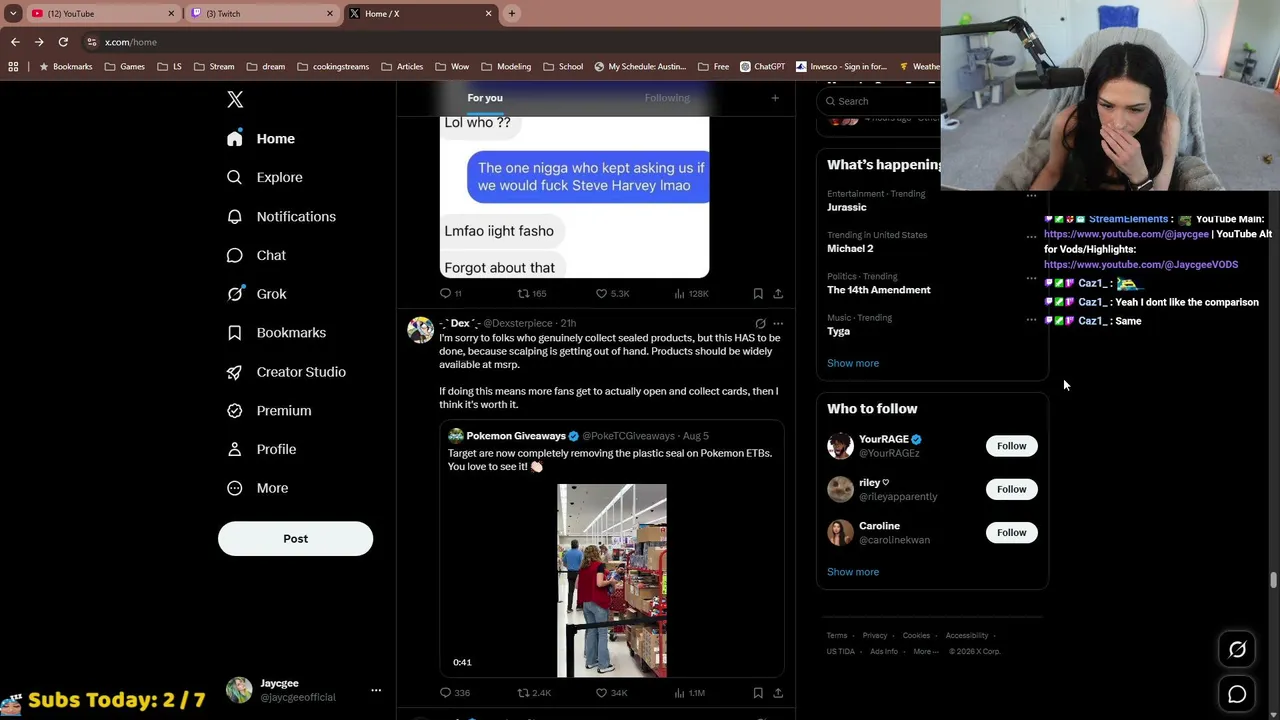Open Premium from the sidebar
The width and height of the screenshot is (1280, 720).
[x=269, y=411]
